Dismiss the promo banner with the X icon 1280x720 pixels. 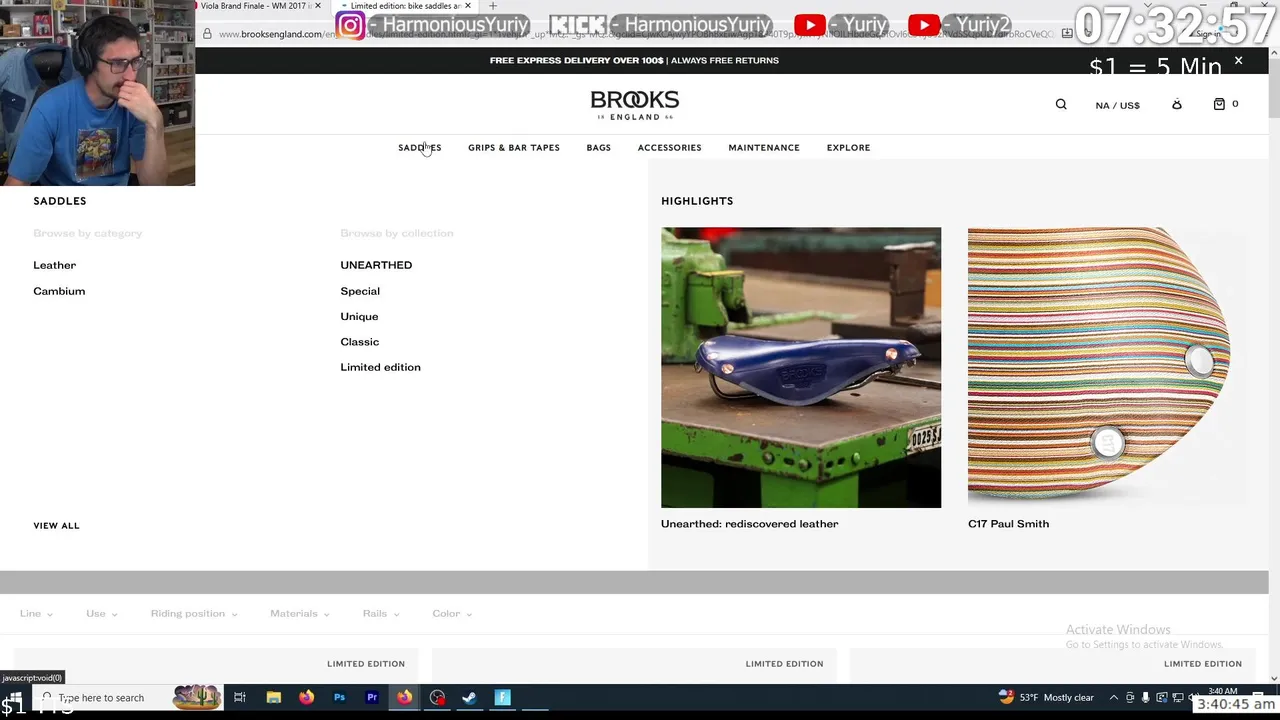pyautogui.click(x=1238, y=61)
